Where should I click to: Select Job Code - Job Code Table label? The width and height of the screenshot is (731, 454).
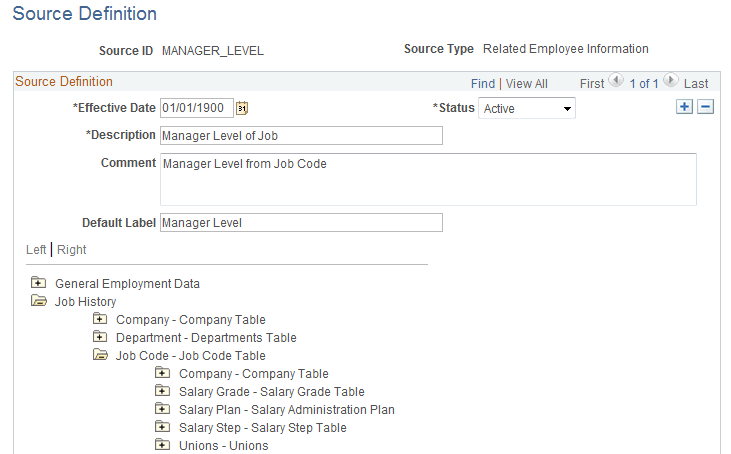pyautogui.click(x=191, y=356)
